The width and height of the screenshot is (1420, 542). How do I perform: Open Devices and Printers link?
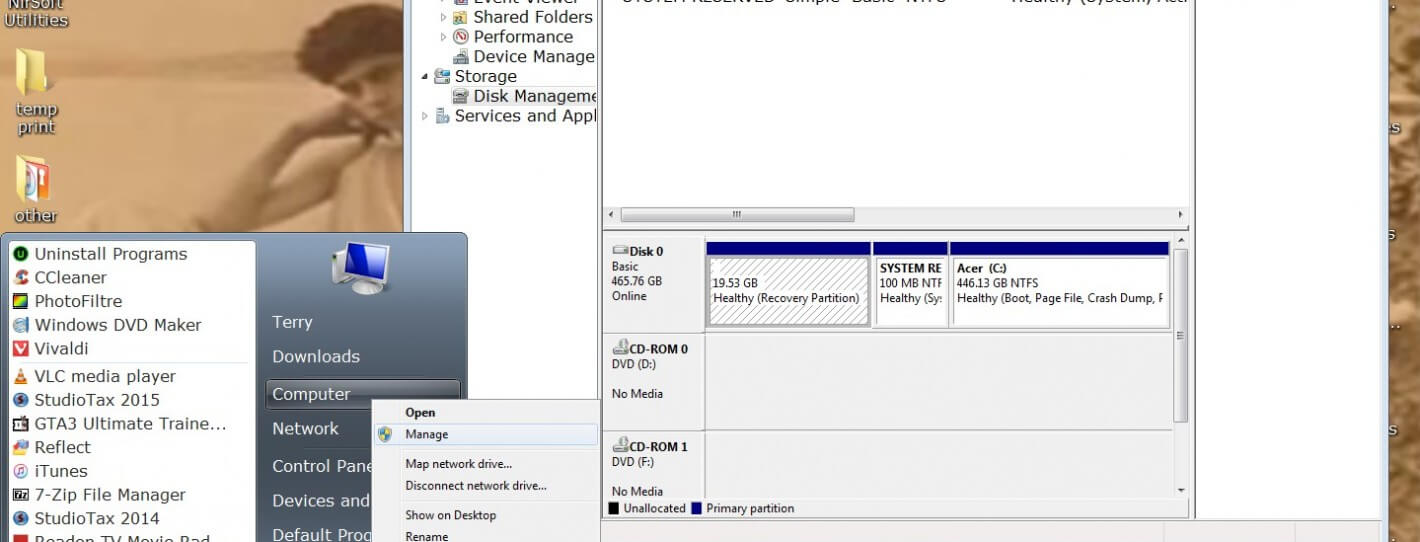pyautogui.click(x=321, y=501)
